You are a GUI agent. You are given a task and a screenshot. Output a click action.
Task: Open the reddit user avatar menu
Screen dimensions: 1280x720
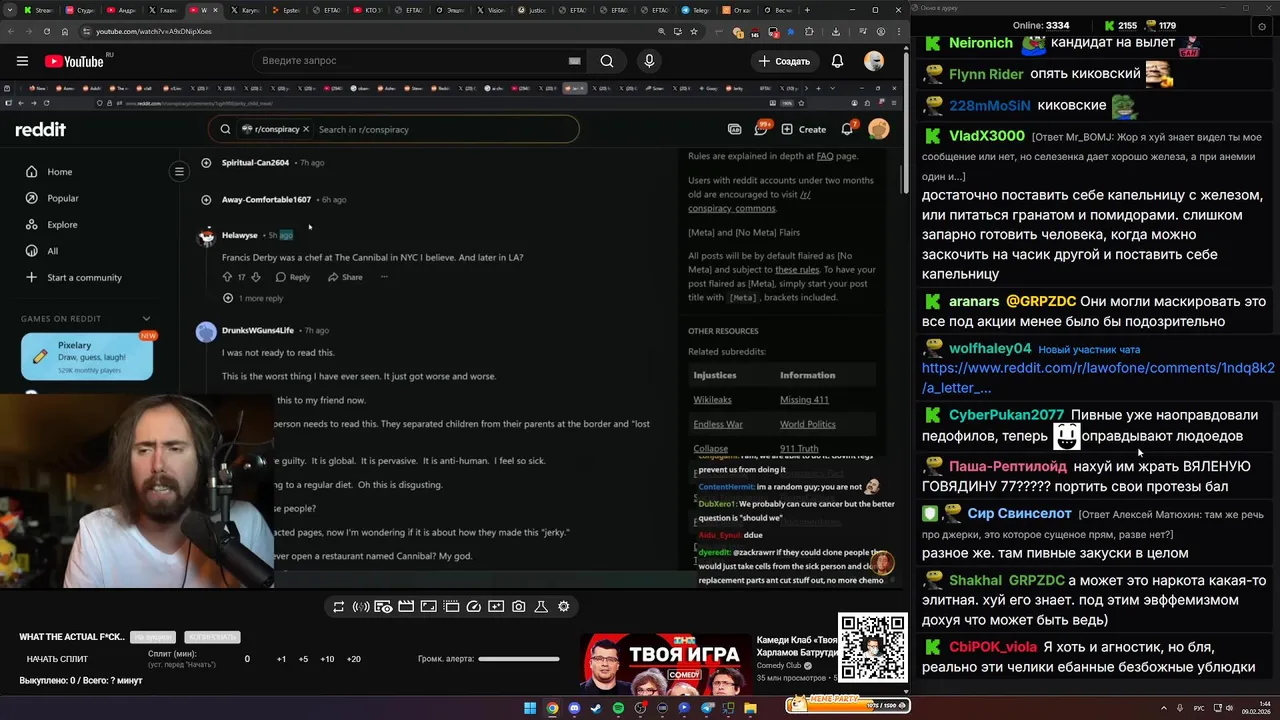point(879,128)
